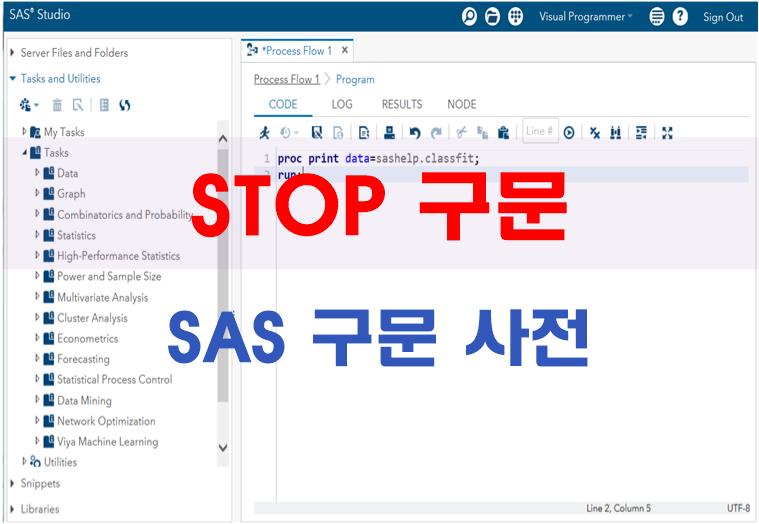Image resolution: width=759 pixels, height=524 pixels.
Task: Click the table list icon in Tasks toolbar
Action: point(104,105)
